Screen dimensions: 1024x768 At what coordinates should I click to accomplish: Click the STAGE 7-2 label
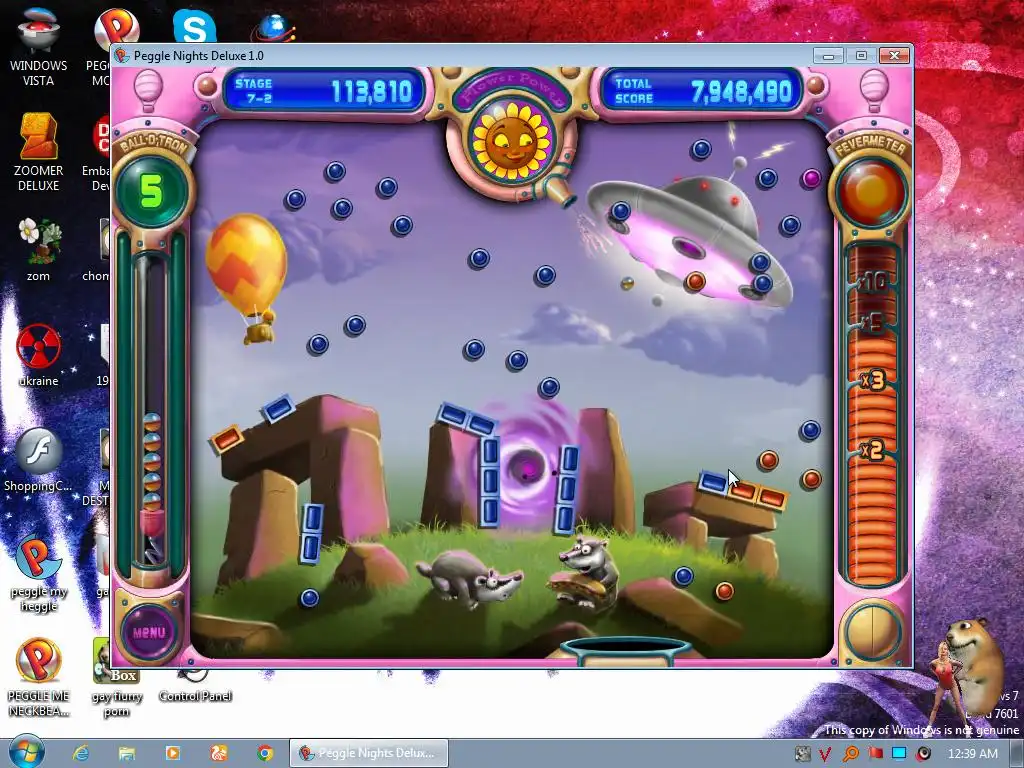253,91
